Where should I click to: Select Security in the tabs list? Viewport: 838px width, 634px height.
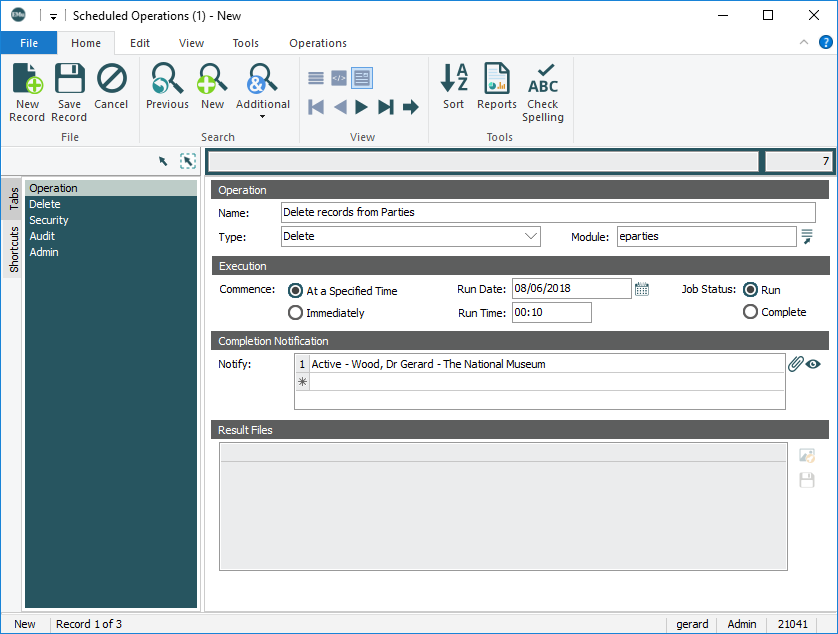pyautogui.click(x=49, y=220)
